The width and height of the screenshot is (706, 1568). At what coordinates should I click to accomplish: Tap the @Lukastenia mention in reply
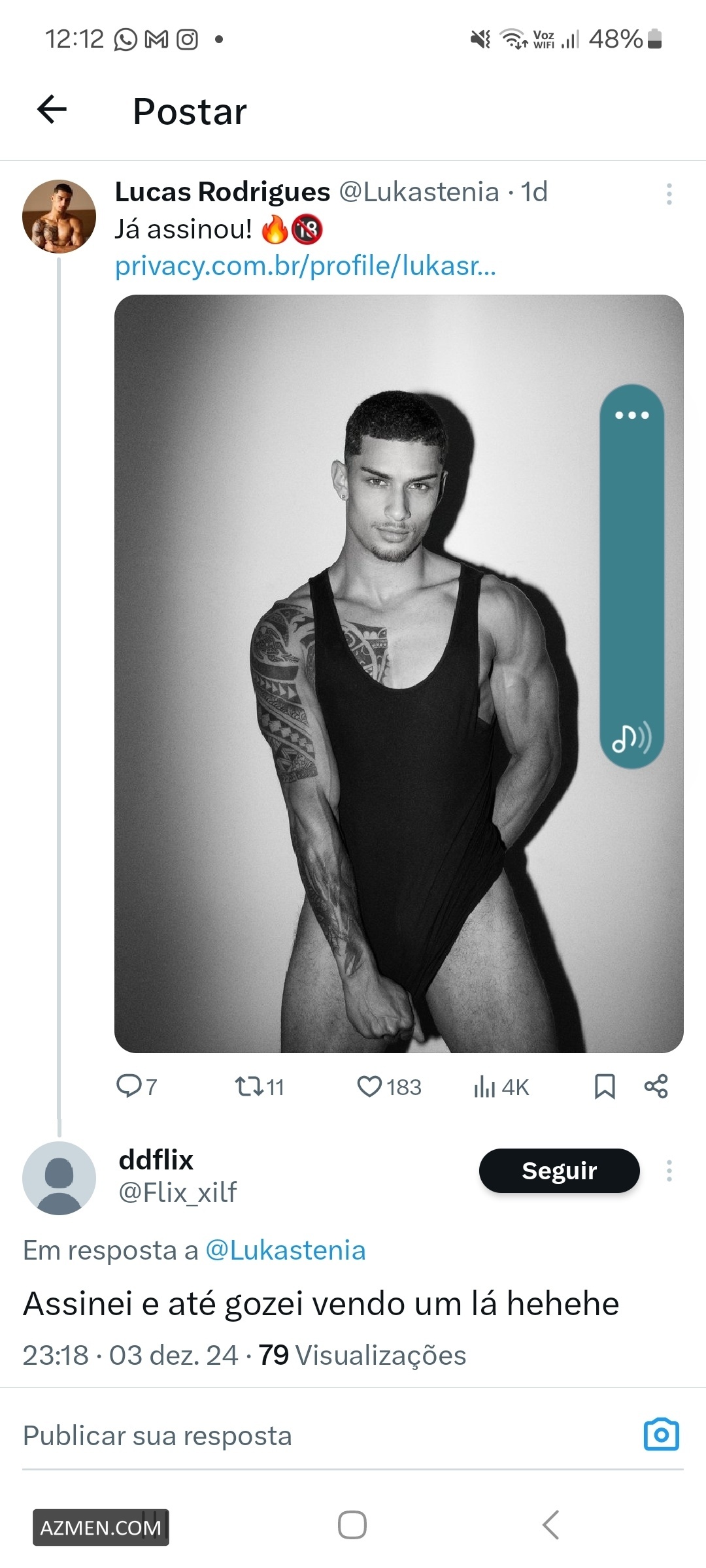coord(285,1250)
